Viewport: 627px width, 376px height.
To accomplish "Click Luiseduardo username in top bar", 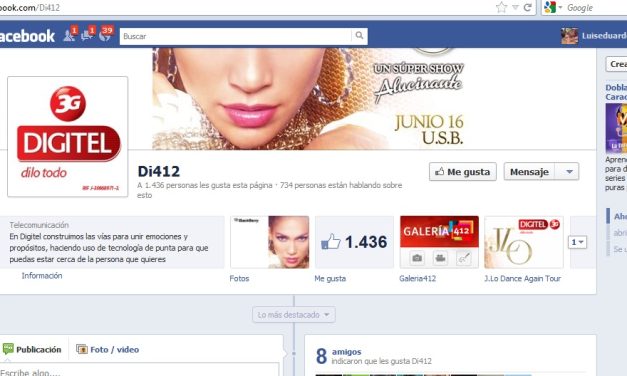I will (x=604, y=36).
